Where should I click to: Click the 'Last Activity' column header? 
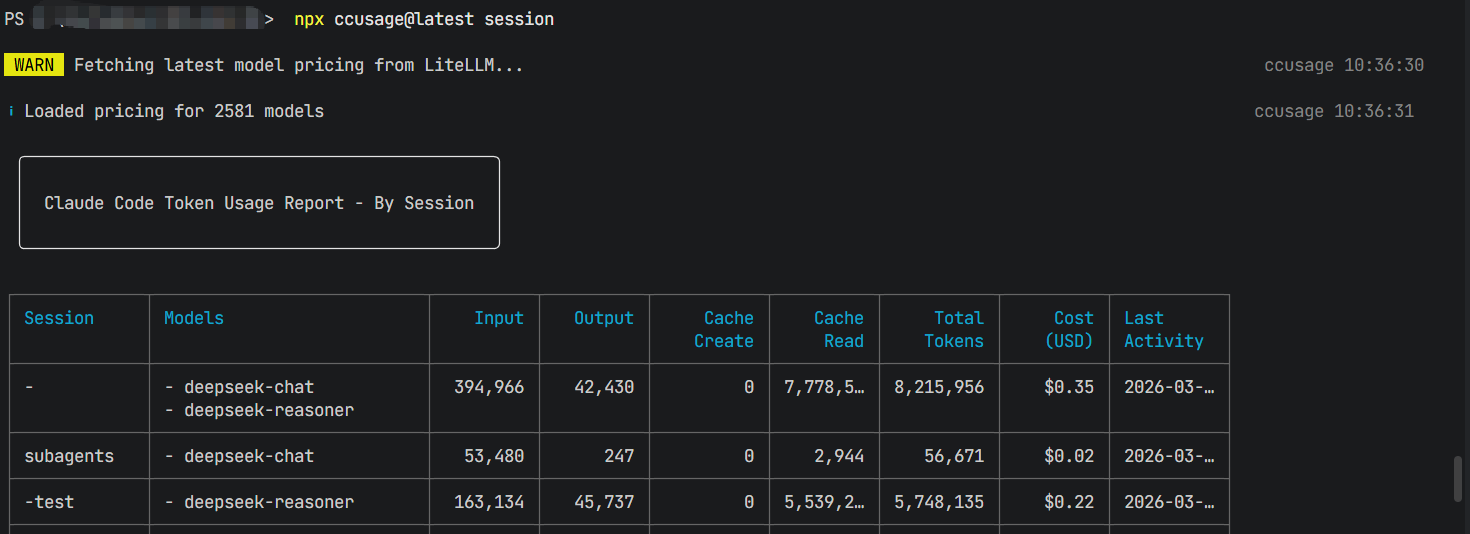[1164, 329]
